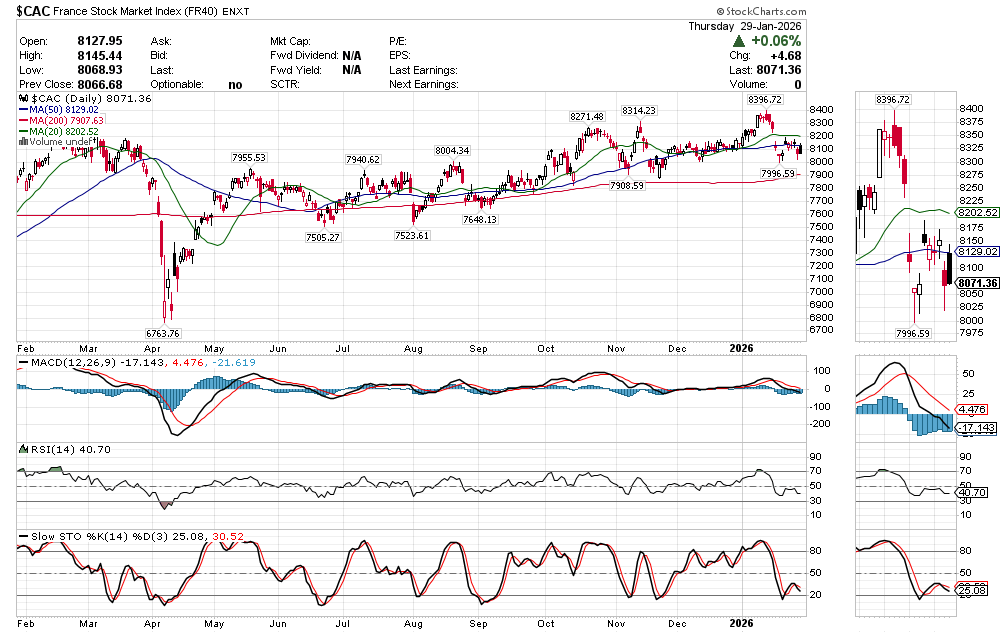Click the green up-triangle change indicator
Screen dimensions: 1000x633
[739, 41]
